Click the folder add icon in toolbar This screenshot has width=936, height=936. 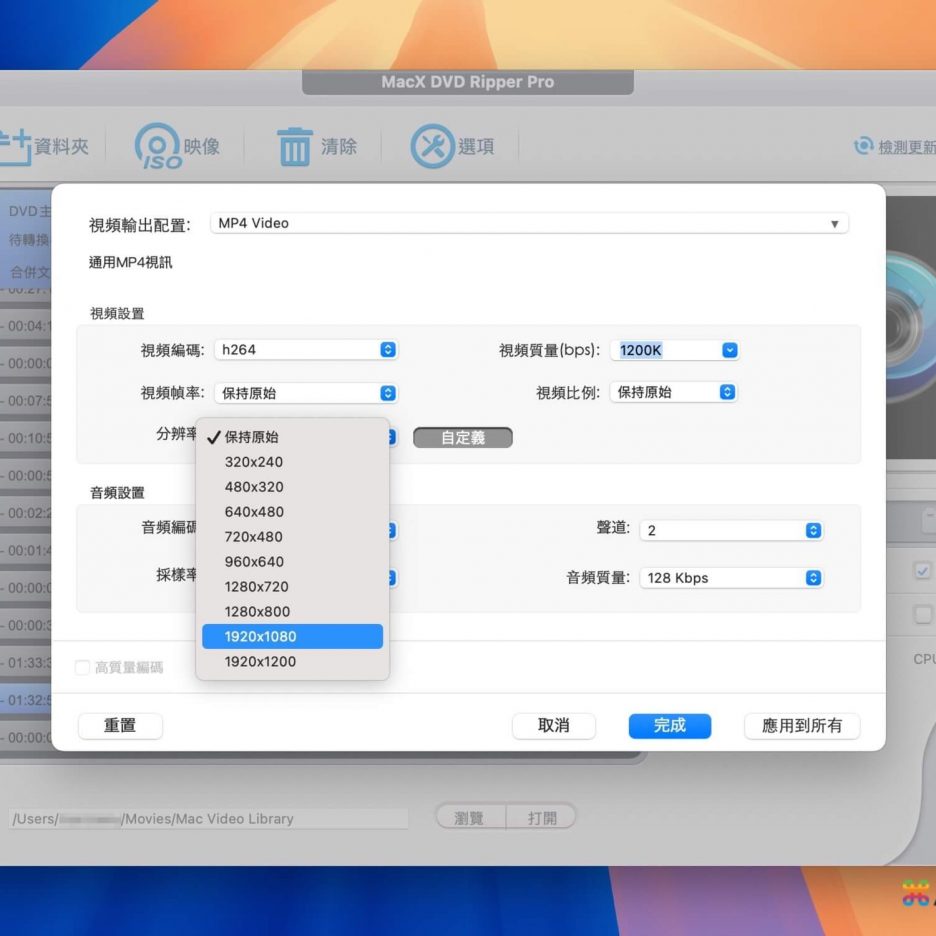(x=14, y=147)
